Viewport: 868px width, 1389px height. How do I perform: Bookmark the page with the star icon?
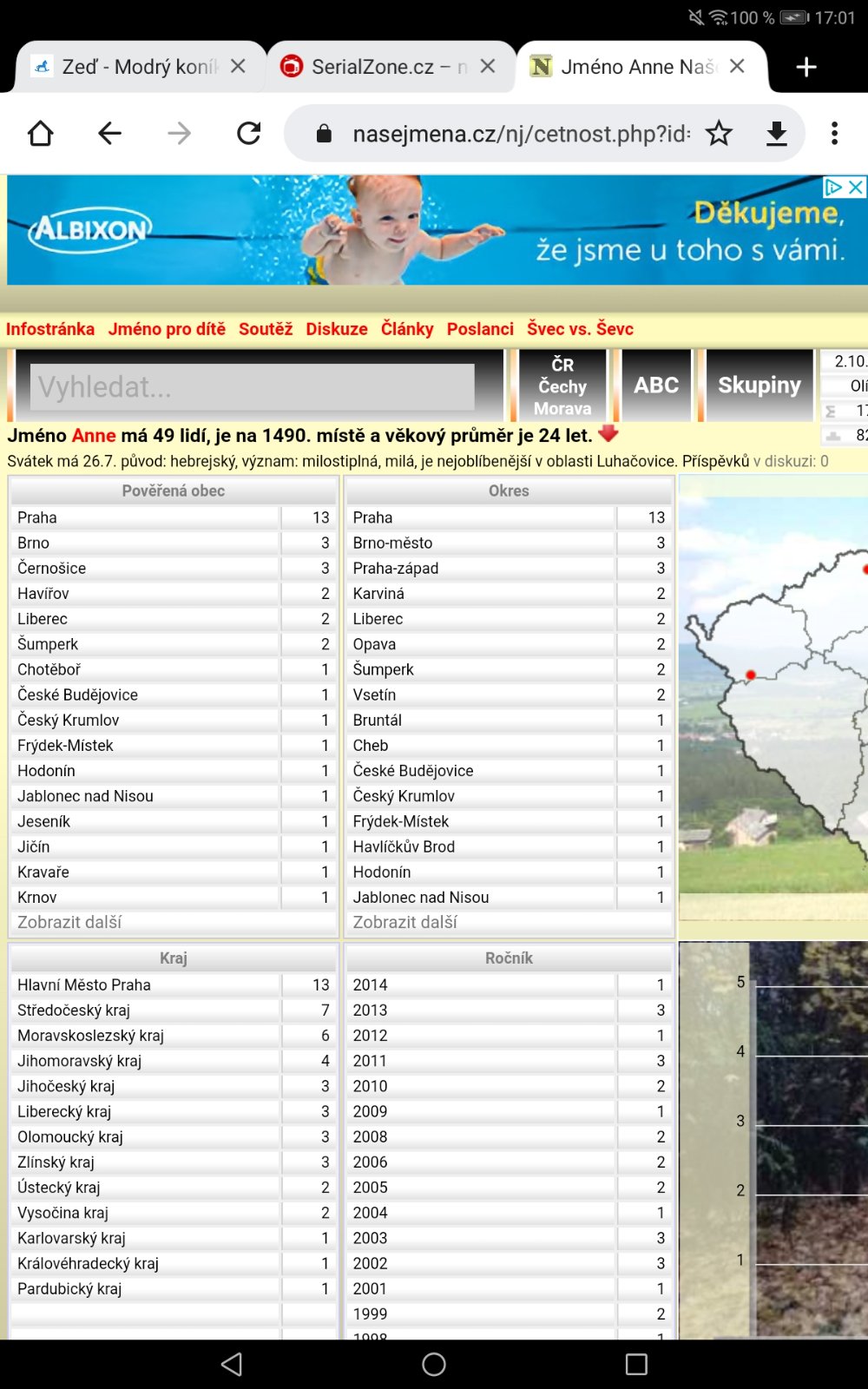(x=719, y=134)
